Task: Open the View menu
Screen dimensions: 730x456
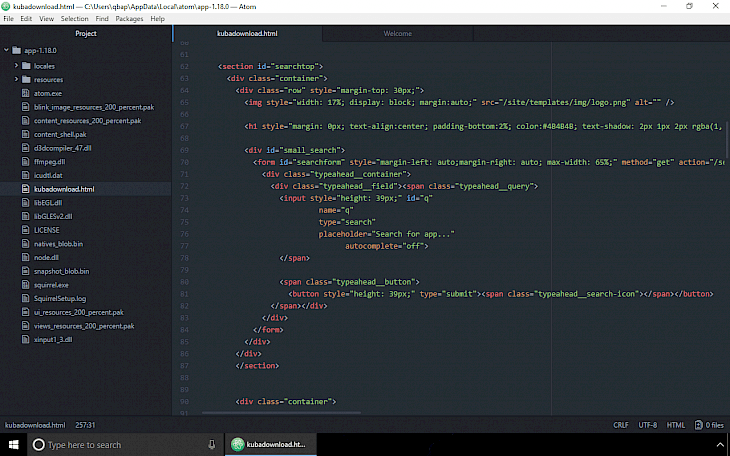Action: point(46,19)
